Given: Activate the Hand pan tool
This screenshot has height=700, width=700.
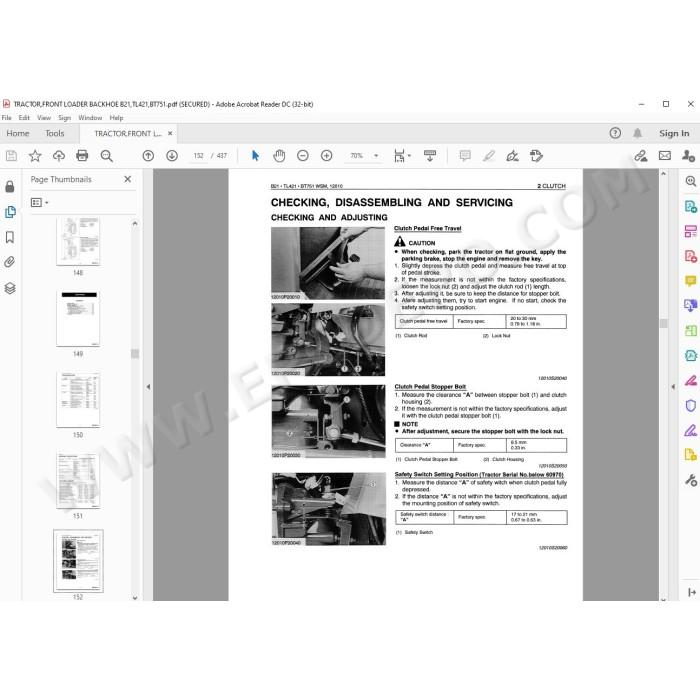Looking at the screenshot, I should [x=279, y=156].
